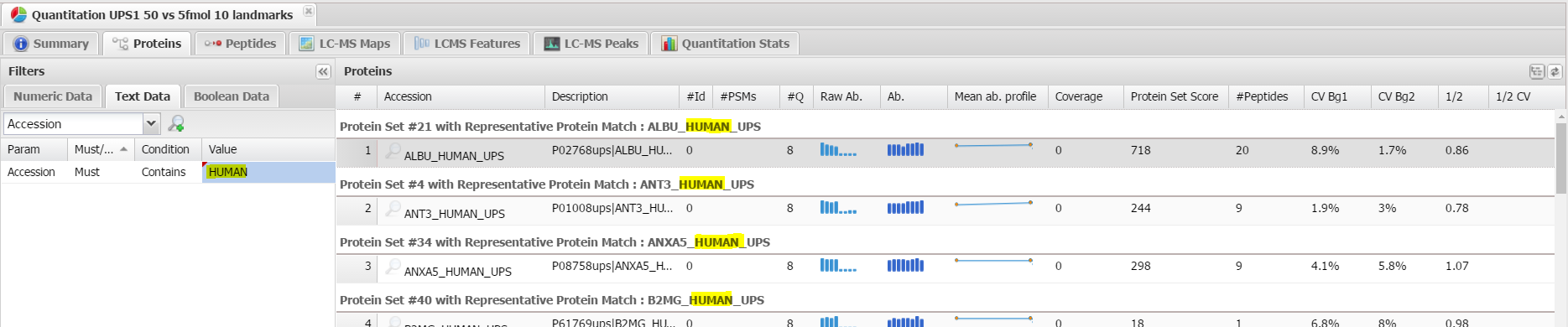Viewport: 1568px width, 327px height.
Task: Click abundance bar chart for ALBU_HUMAN_UPS
Action: 905,150
